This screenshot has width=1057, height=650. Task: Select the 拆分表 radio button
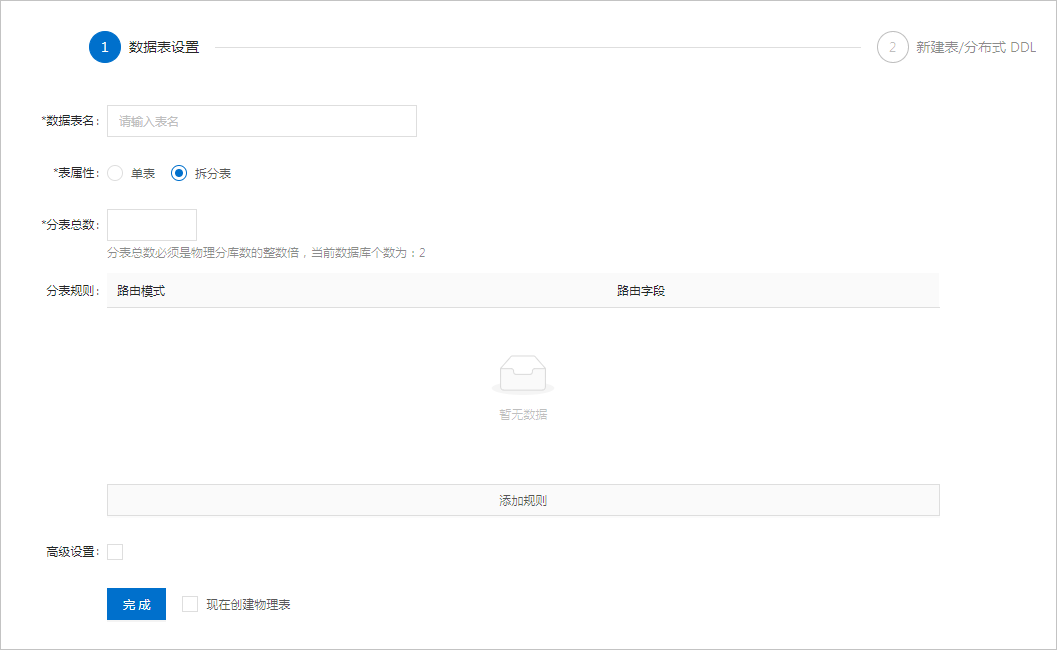coord(179,173)
